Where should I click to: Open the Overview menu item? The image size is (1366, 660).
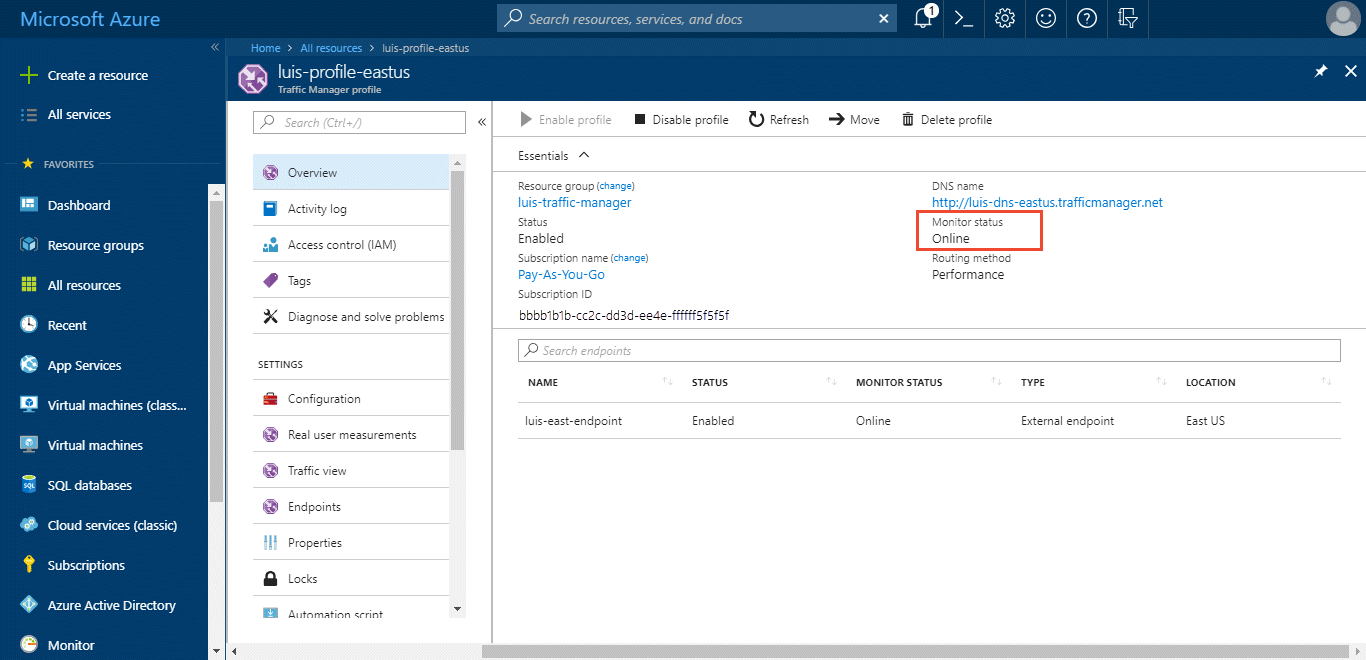point(351,173)
